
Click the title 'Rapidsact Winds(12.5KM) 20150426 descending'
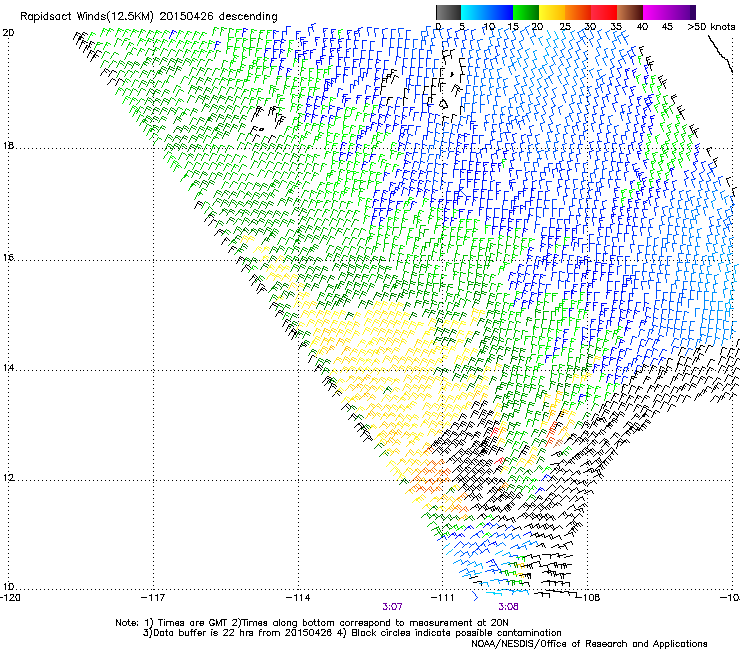(x=149, y=17)
